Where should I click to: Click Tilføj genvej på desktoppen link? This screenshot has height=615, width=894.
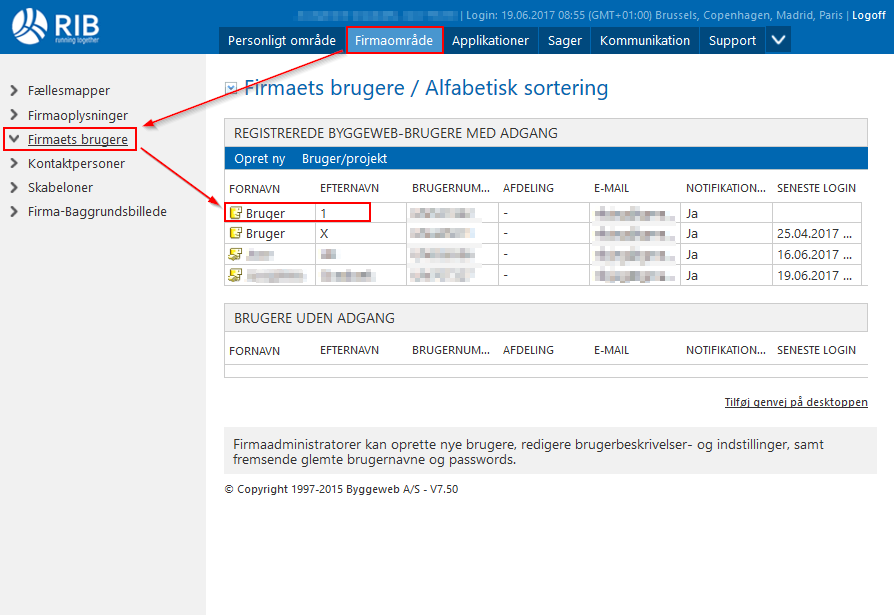pyautogui.click(x=796, y=403)
